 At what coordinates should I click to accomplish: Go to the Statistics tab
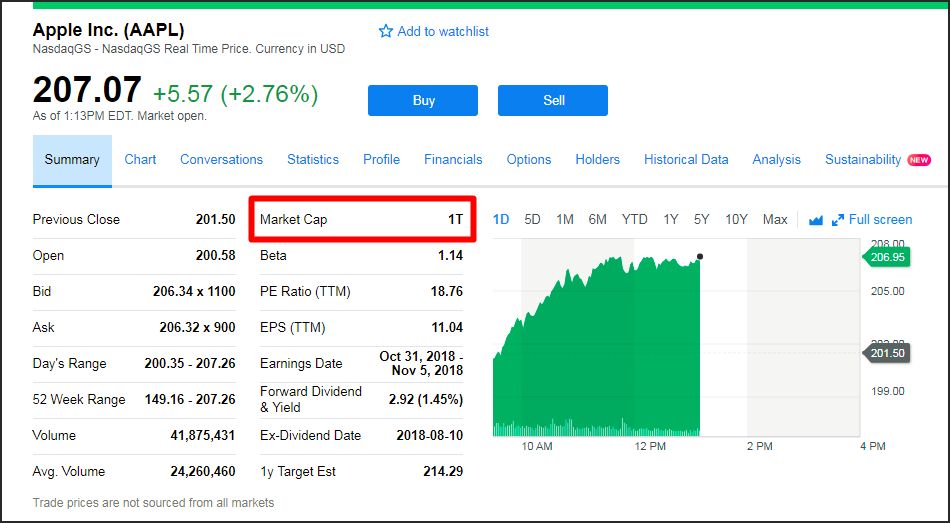[x=313, y=159]
